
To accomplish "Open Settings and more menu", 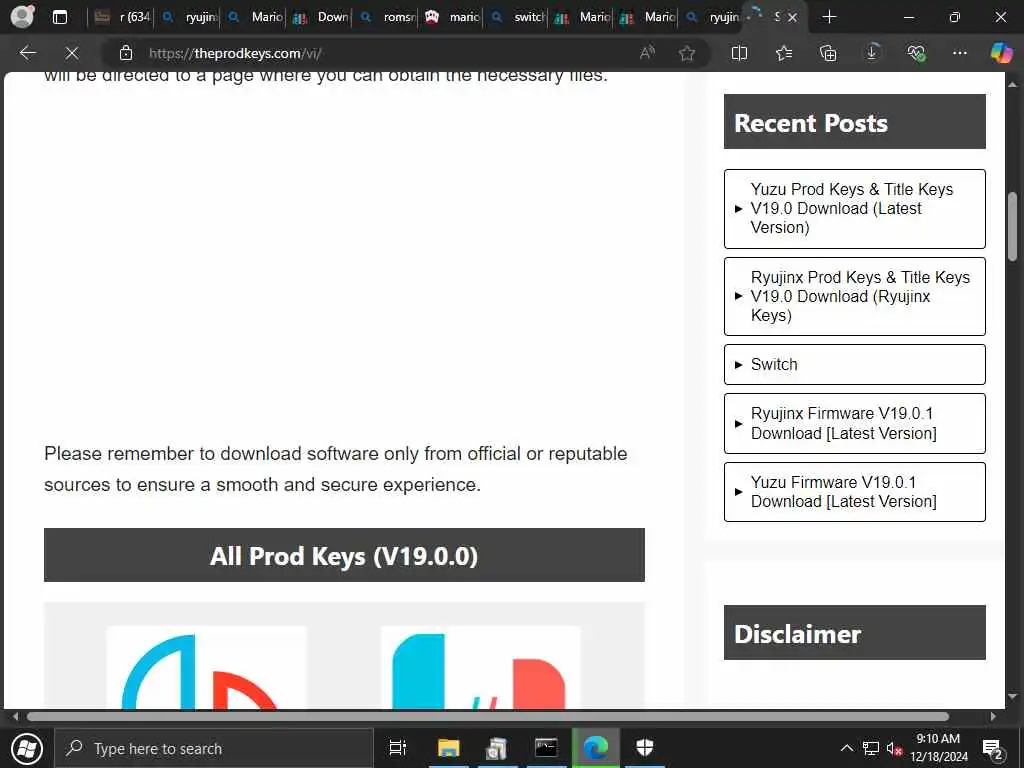I will 959,53.
